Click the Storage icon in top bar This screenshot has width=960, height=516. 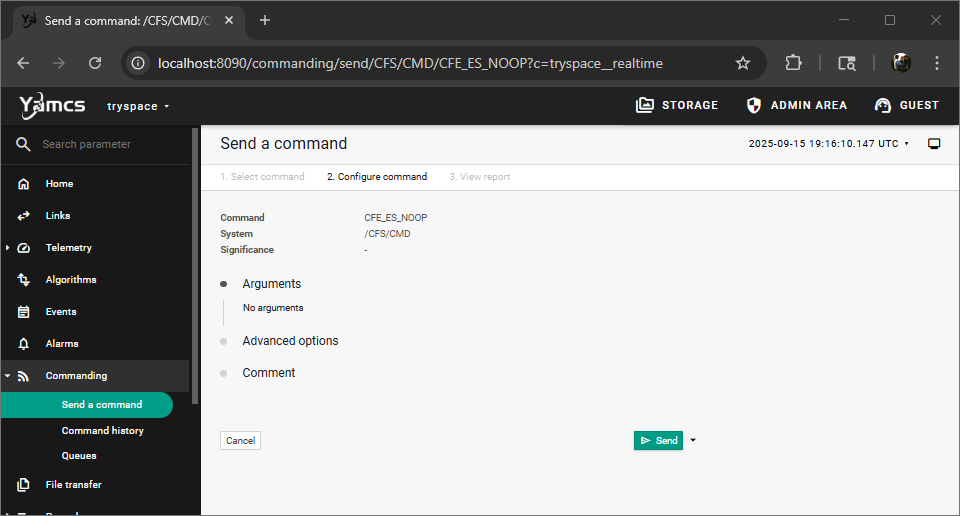(645, 105)
